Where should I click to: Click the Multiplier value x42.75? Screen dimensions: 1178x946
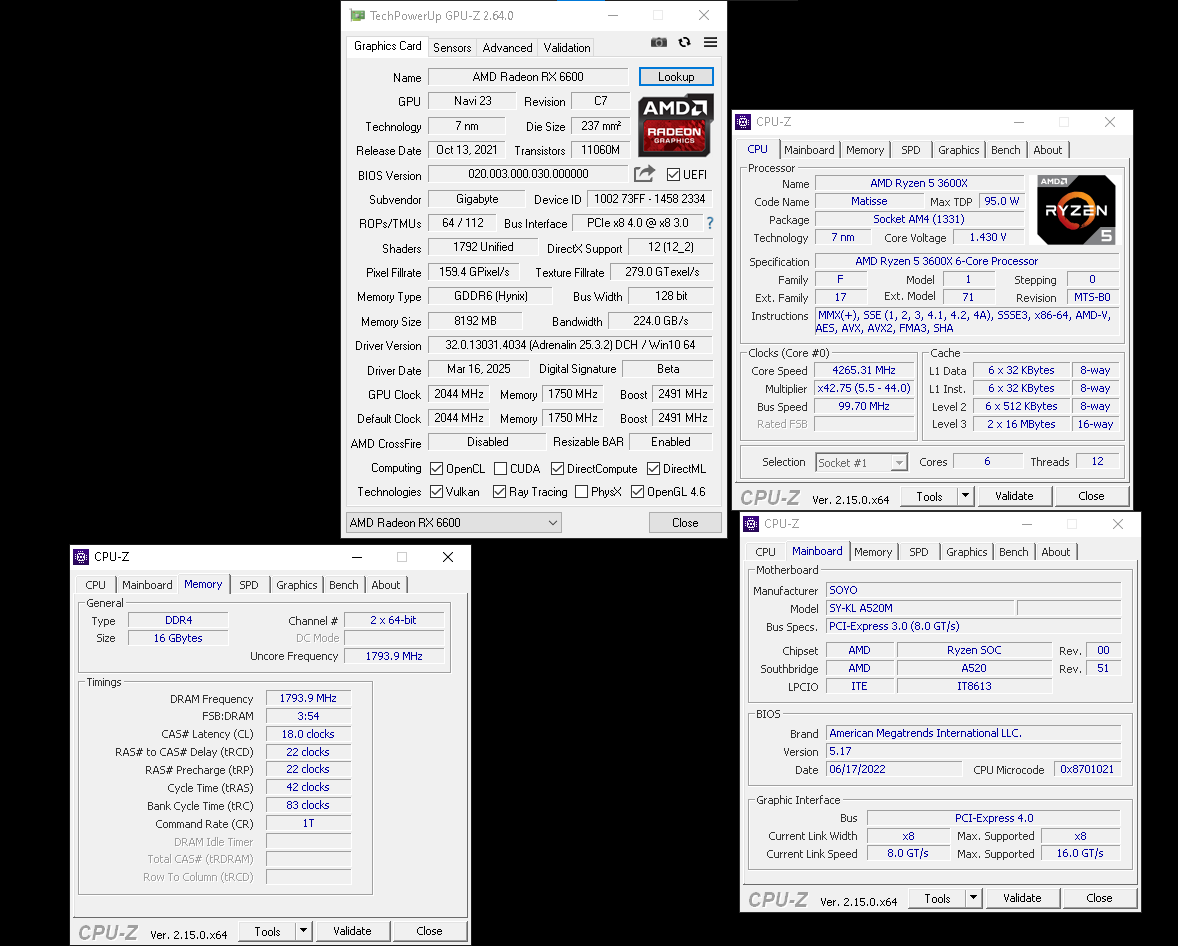point(864,388)
